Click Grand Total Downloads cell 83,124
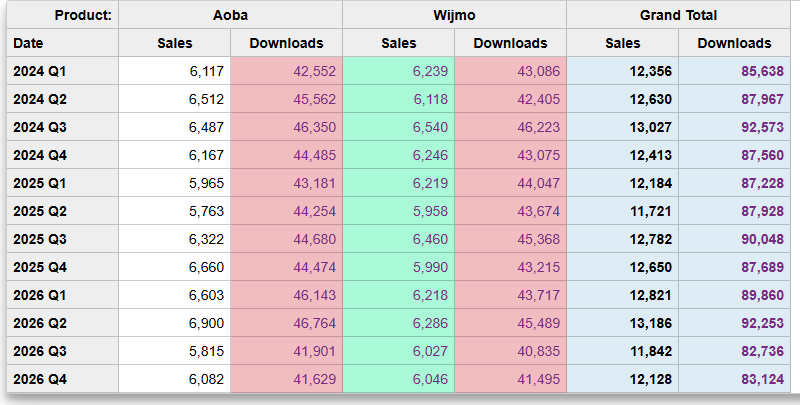Screen dimensions: 800x405 pos(735,379)
